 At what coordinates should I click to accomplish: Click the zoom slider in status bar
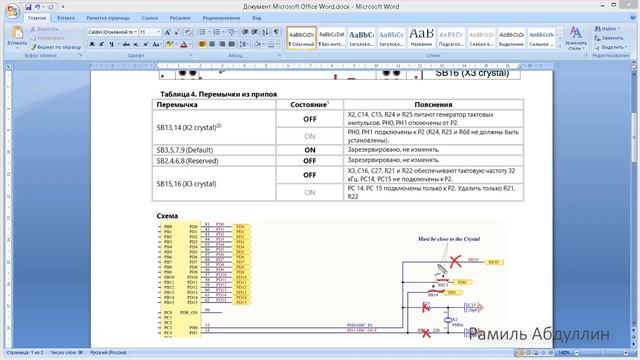click(601, 353)
